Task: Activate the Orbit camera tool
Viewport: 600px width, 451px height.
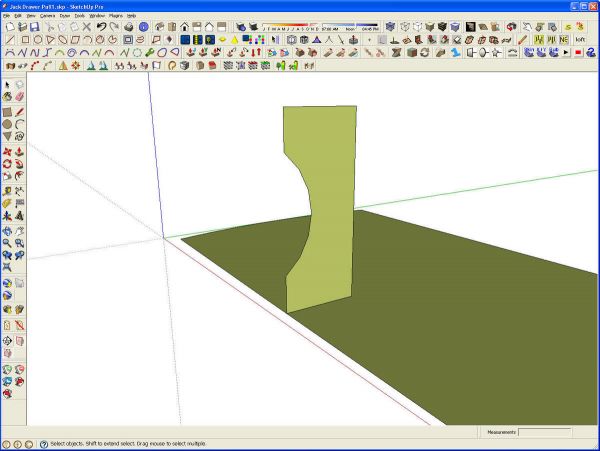Action: pos(7,231)
